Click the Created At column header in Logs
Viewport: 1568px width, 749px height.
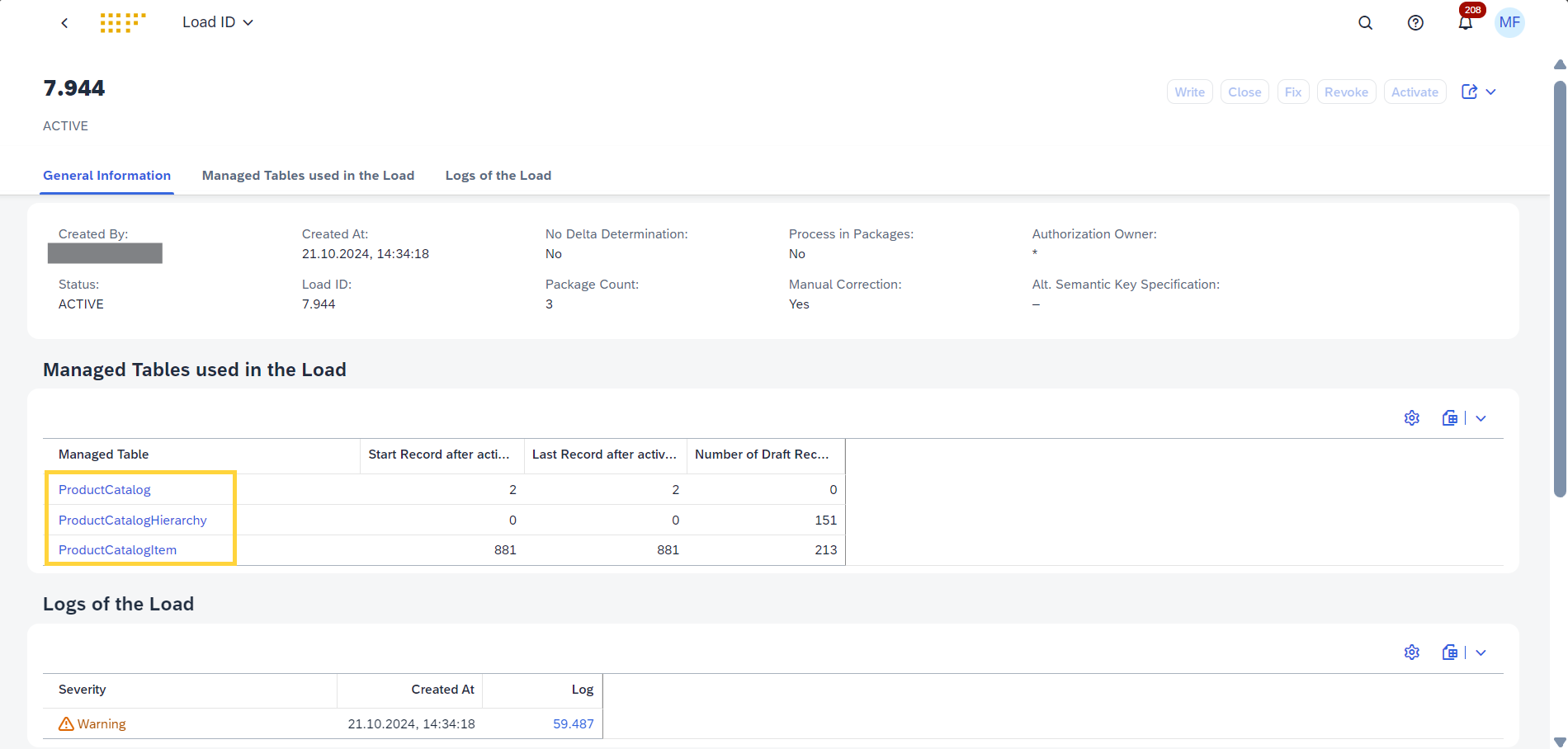pyautogui.click(x=410, y=690)
